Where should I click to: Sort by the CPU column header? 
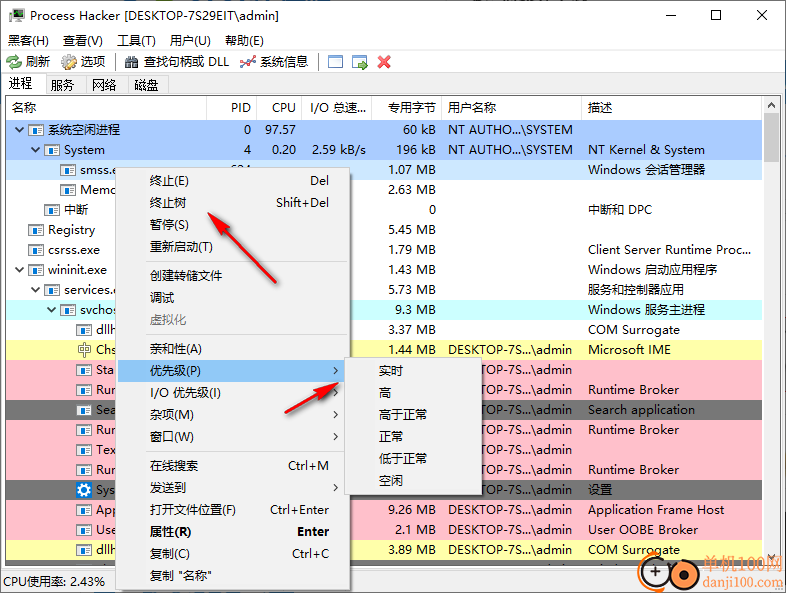280,108
